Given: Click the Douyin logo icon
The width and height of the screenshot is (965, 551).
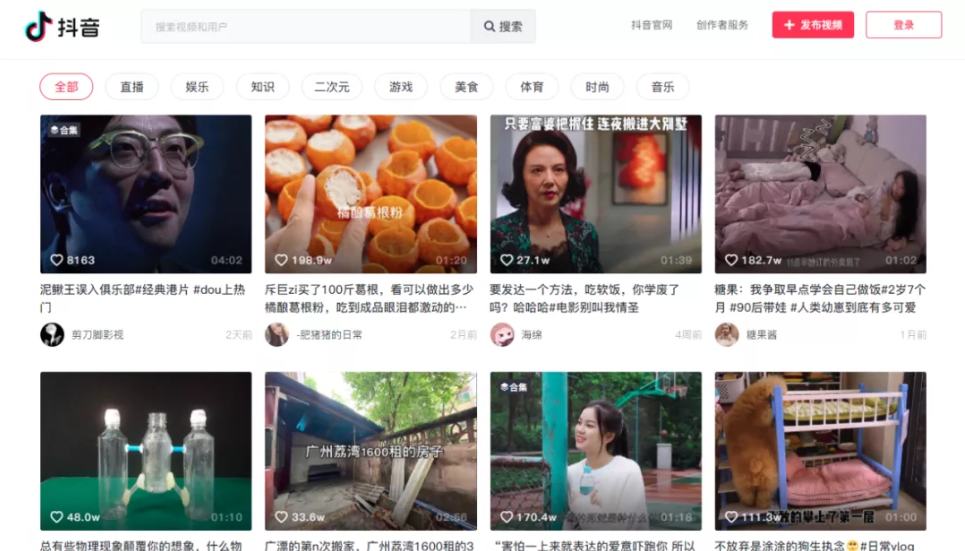Looking at the screenshot, I should [x=38, y=26].
